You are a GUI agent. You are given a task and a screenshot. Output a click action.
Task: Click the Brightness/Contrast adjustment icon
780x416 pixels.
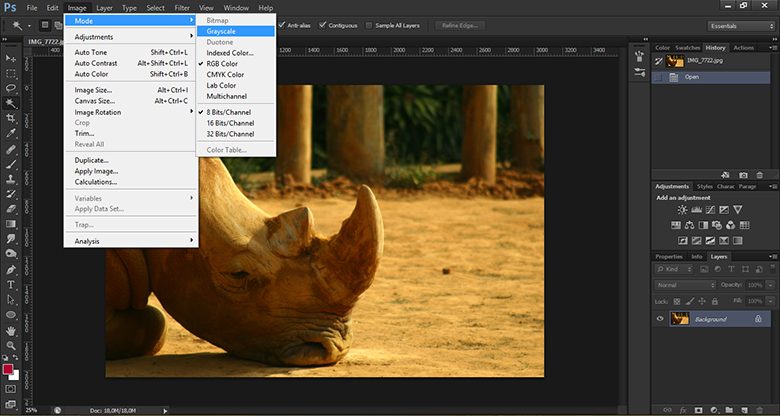[x=682, y=210]
